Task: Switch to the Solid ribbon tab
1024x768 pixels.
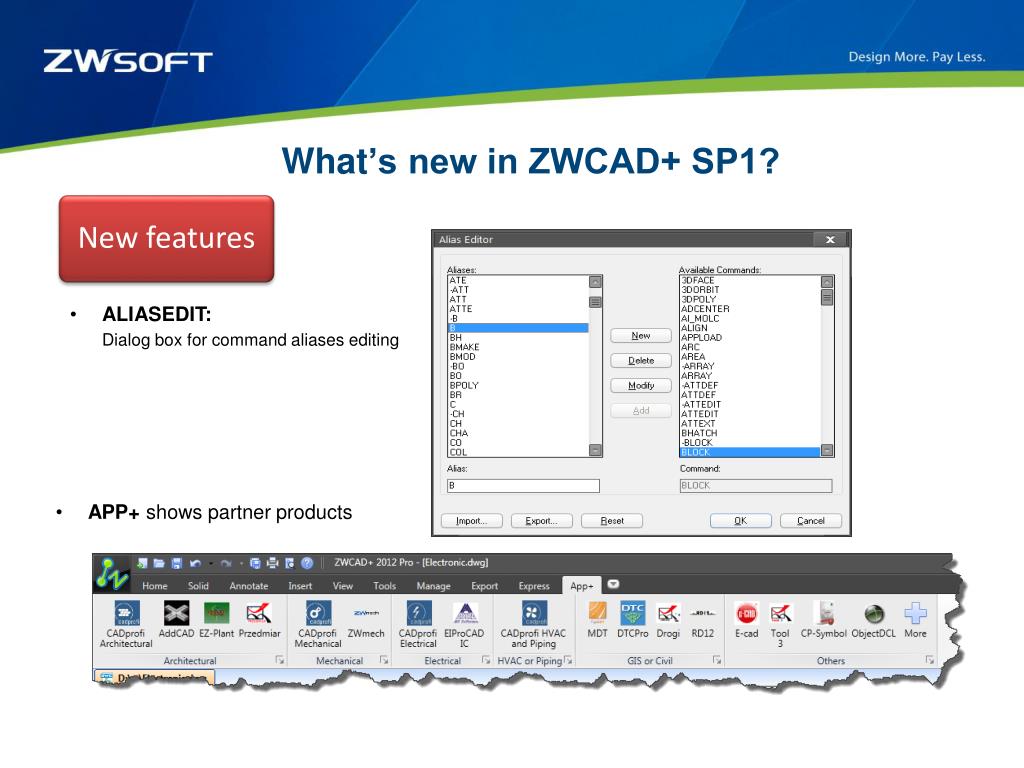Action: coord(198,586)
